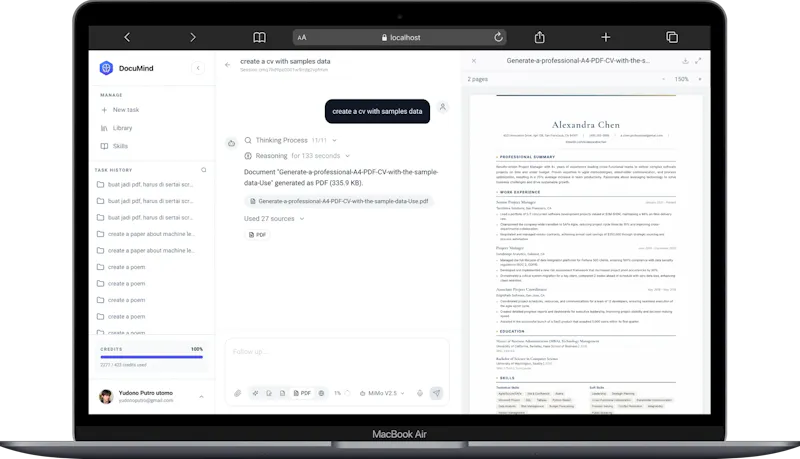Click the localhost address bar
800x459 pixels.
point(401,37)
